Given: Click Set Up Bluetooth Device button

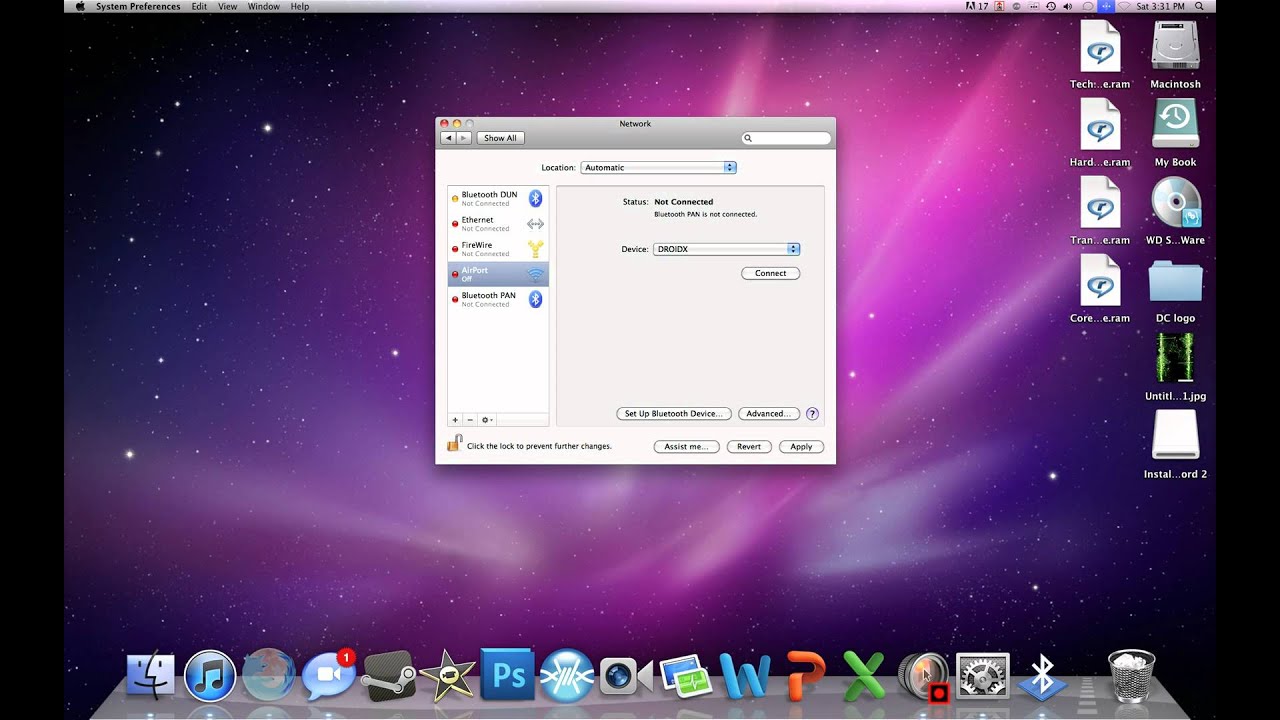Looking at the screenshot, I should [674, 413].
